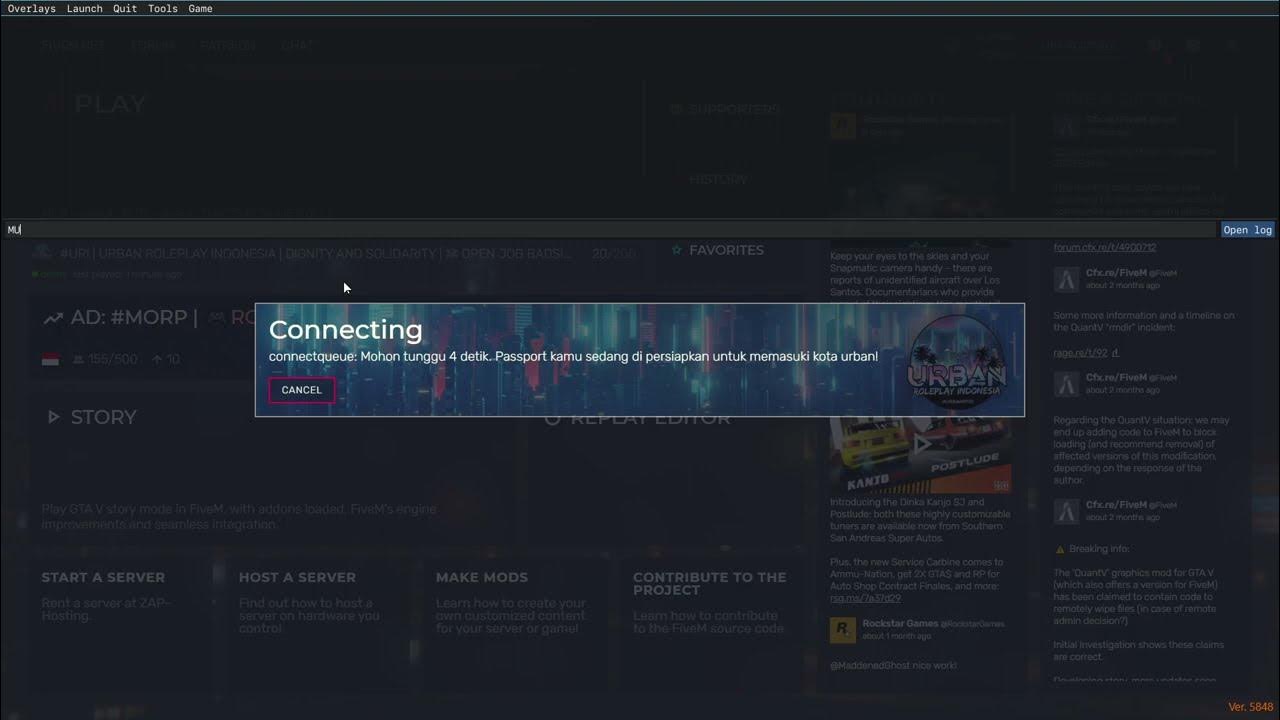Open the dimmed Supporters tab
1280x720 pixels.
pyautogui.click(x=725, y=109)
